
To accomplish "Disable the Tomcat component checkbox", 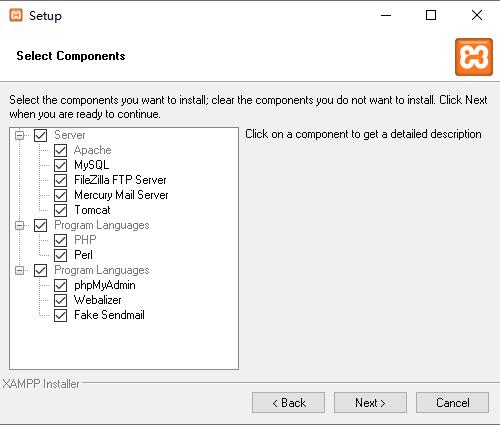I will (x=60, y=210).
